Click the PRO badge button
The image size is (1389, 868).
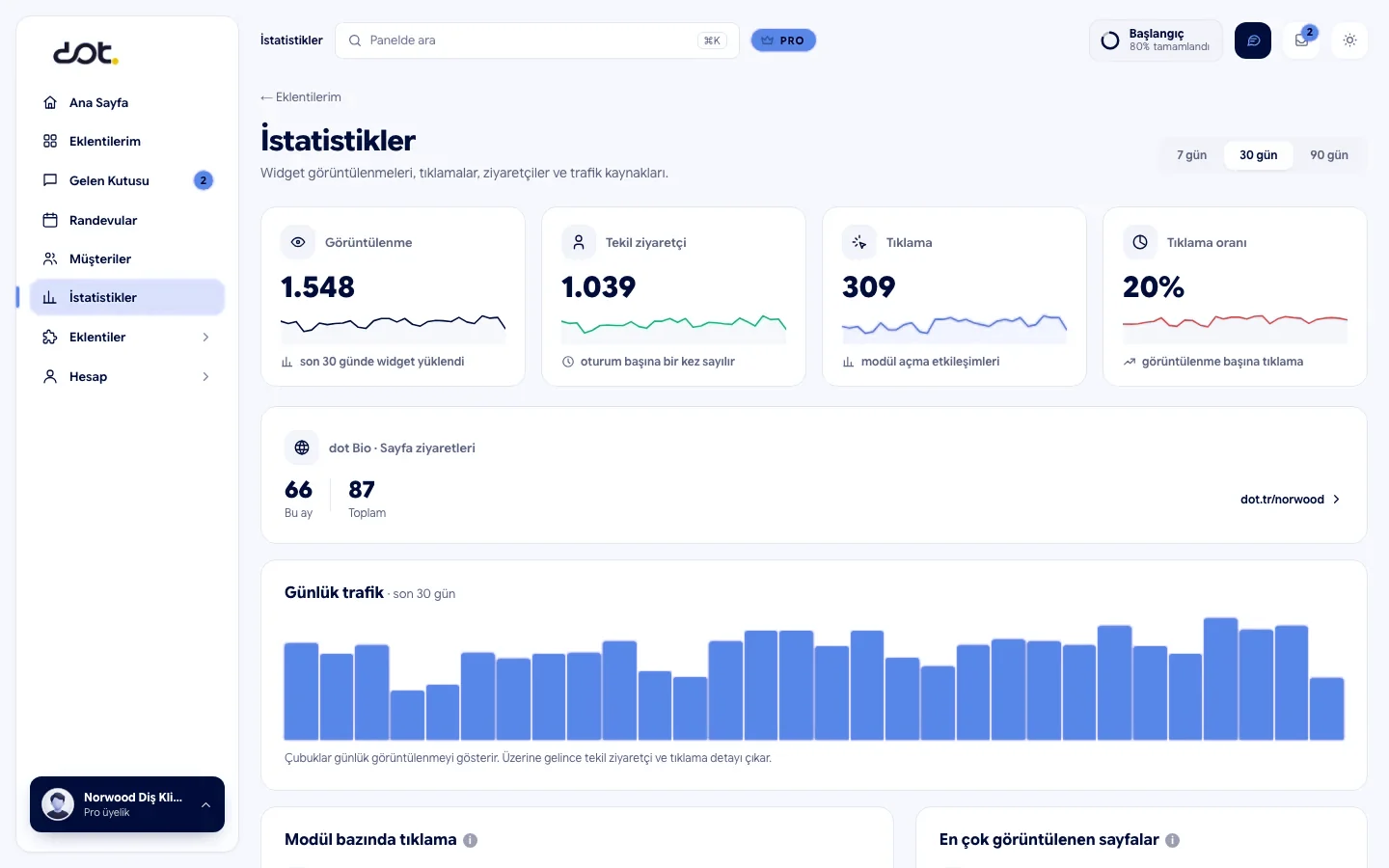(x=783, y=41)
